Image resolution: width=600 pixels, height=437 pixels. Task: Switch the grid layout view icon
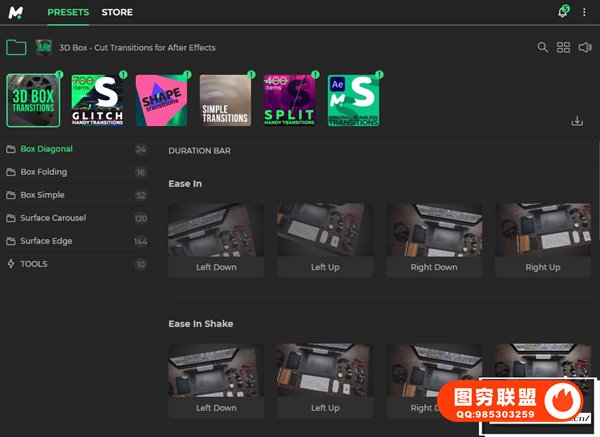(x=563, y=47)
